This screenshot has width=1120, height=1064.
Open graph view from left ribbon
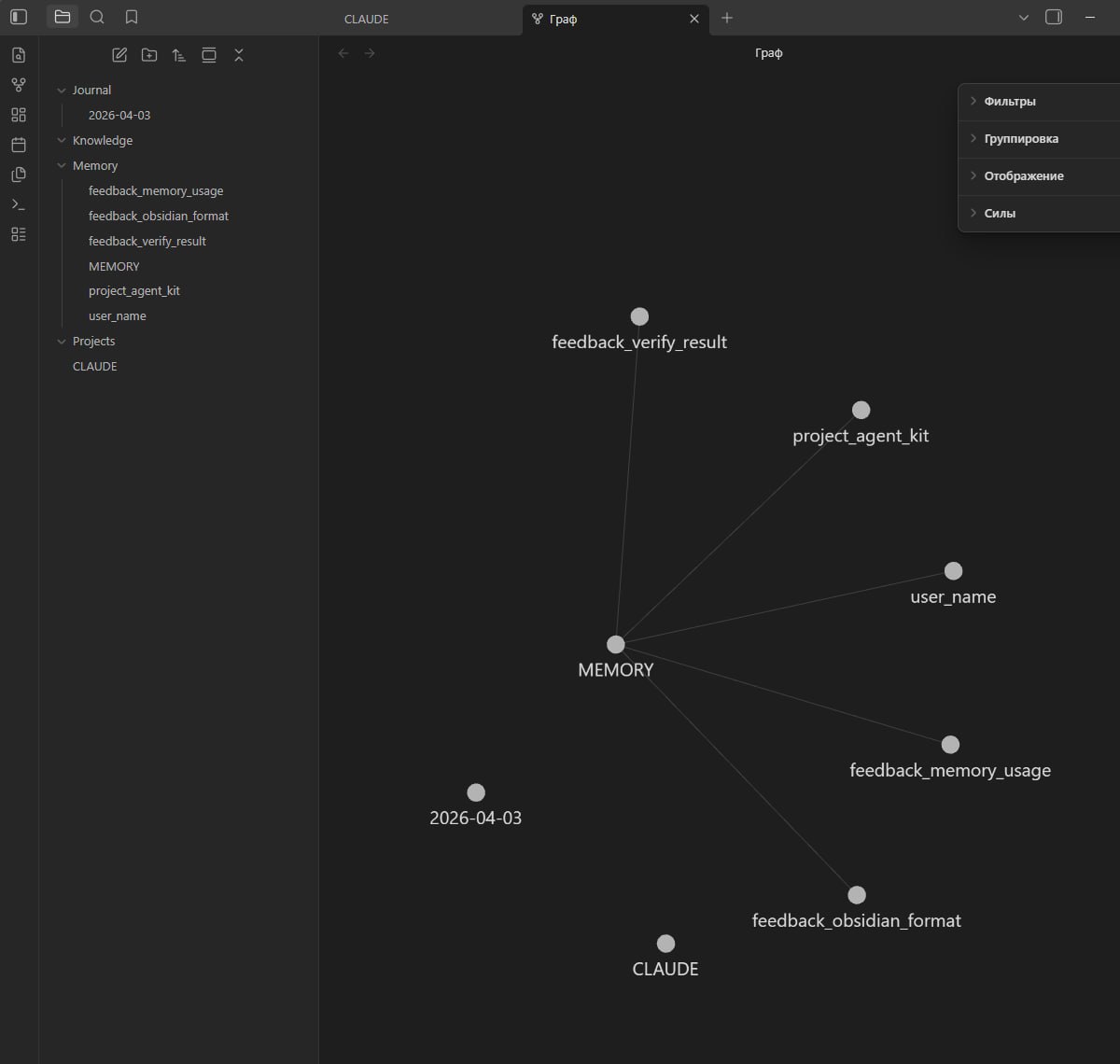pyautogui.click(x=19, y=85)
